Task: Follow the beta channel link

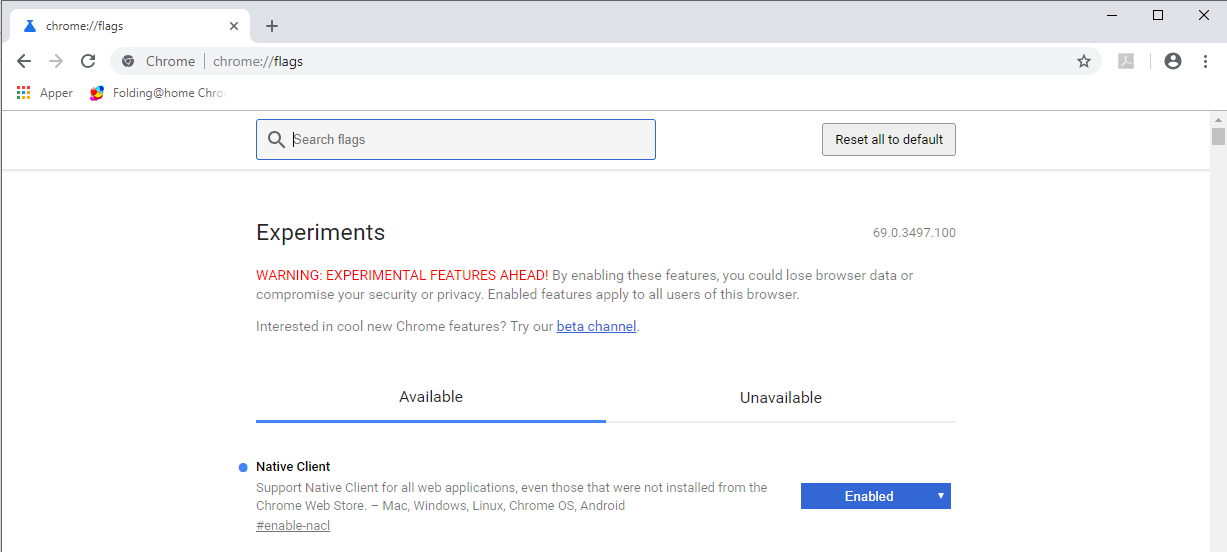Action: click(x=596, y=326)
